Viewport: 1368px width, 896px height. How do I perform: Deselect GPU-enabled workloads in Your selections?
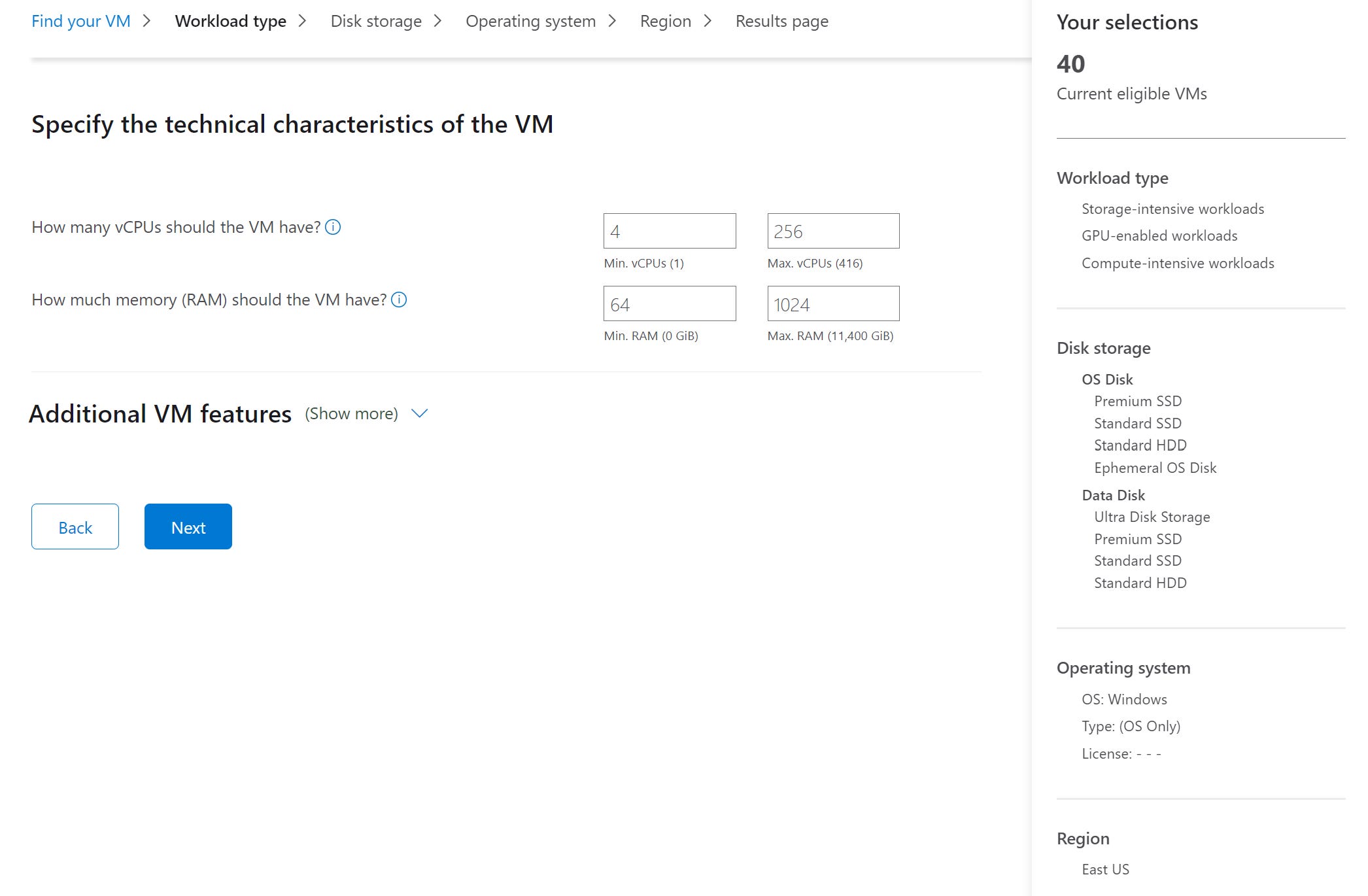click(1159, 236)
